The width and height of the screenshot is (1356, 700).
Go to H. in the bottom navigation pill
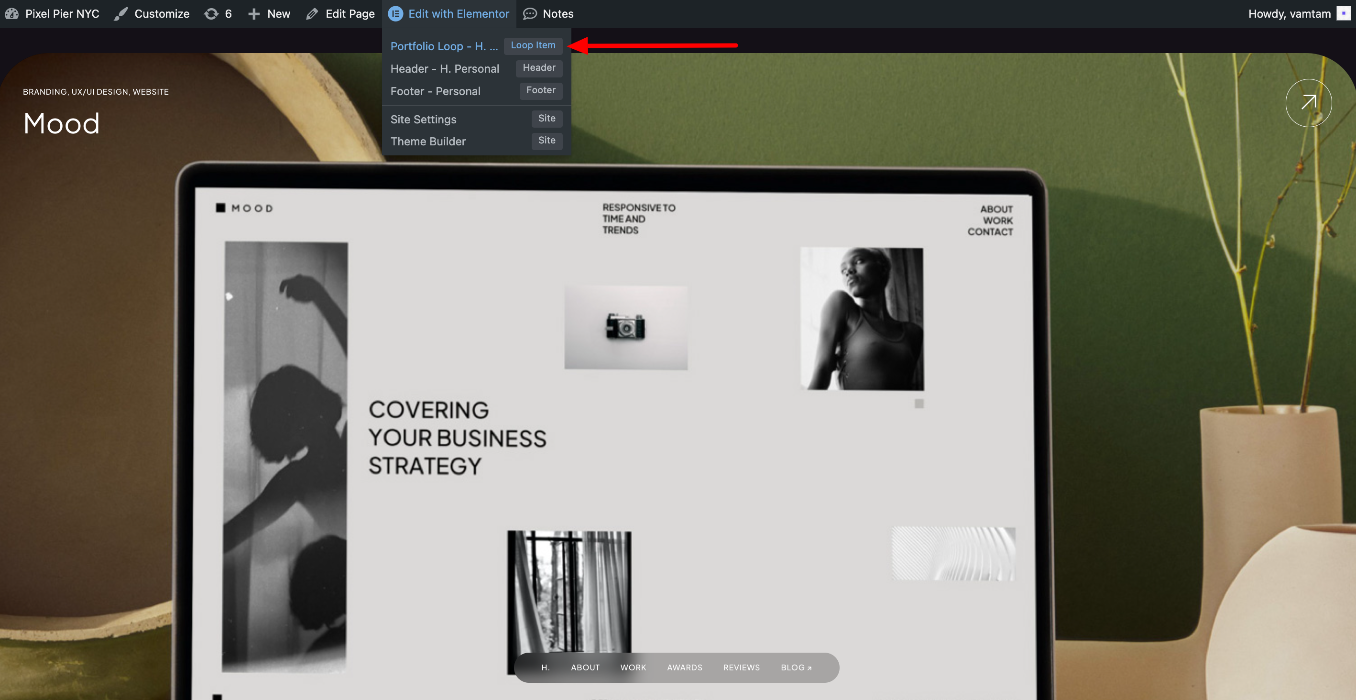pos(545,668)
